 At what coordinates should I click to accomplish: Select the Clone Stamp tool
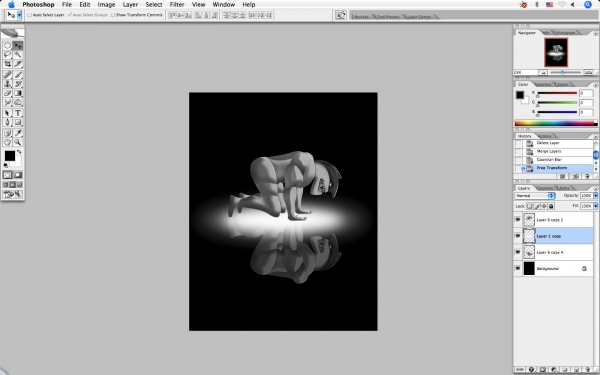tap(7, 84)
